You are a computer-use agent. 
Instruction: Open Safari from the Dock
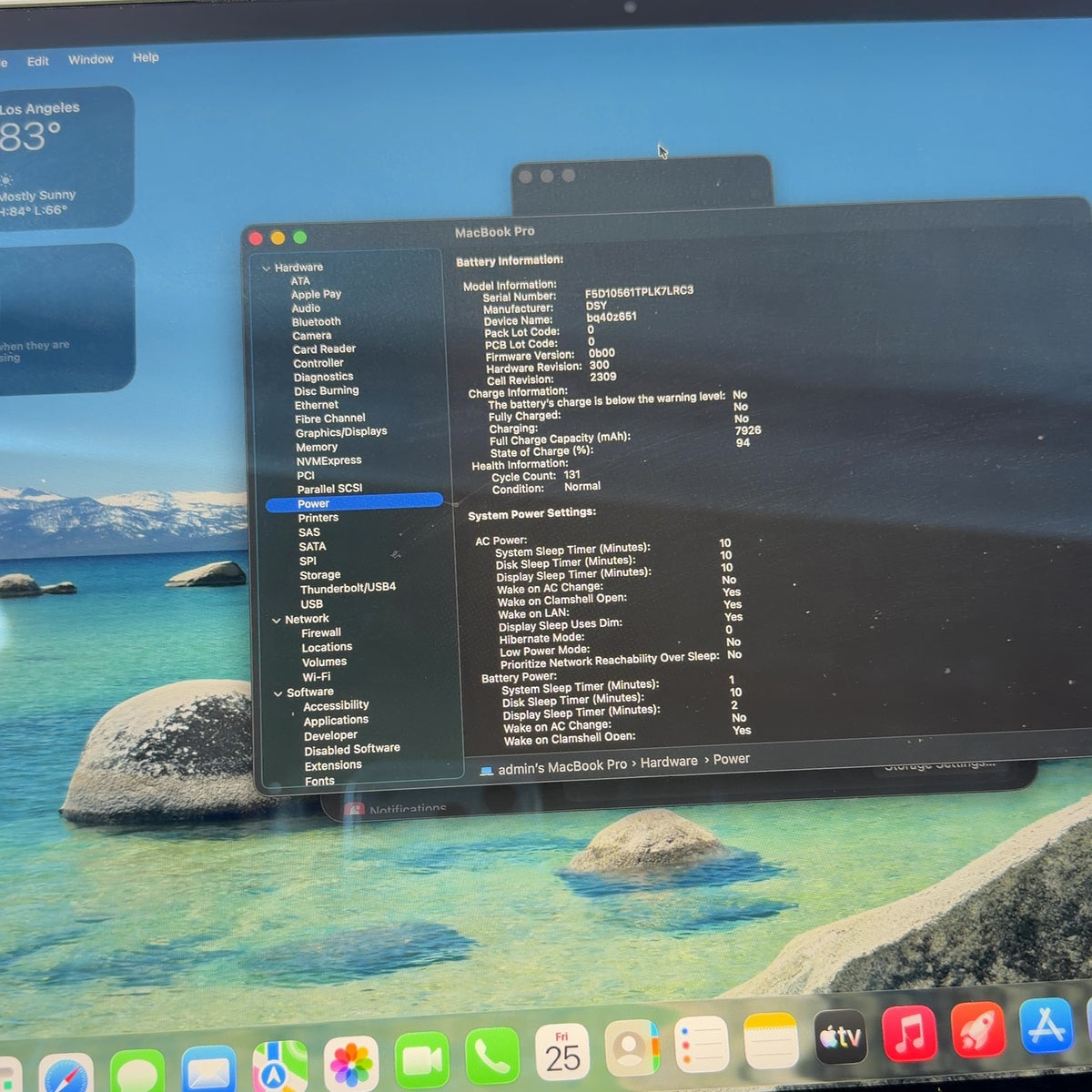(x=66, y=1076)
